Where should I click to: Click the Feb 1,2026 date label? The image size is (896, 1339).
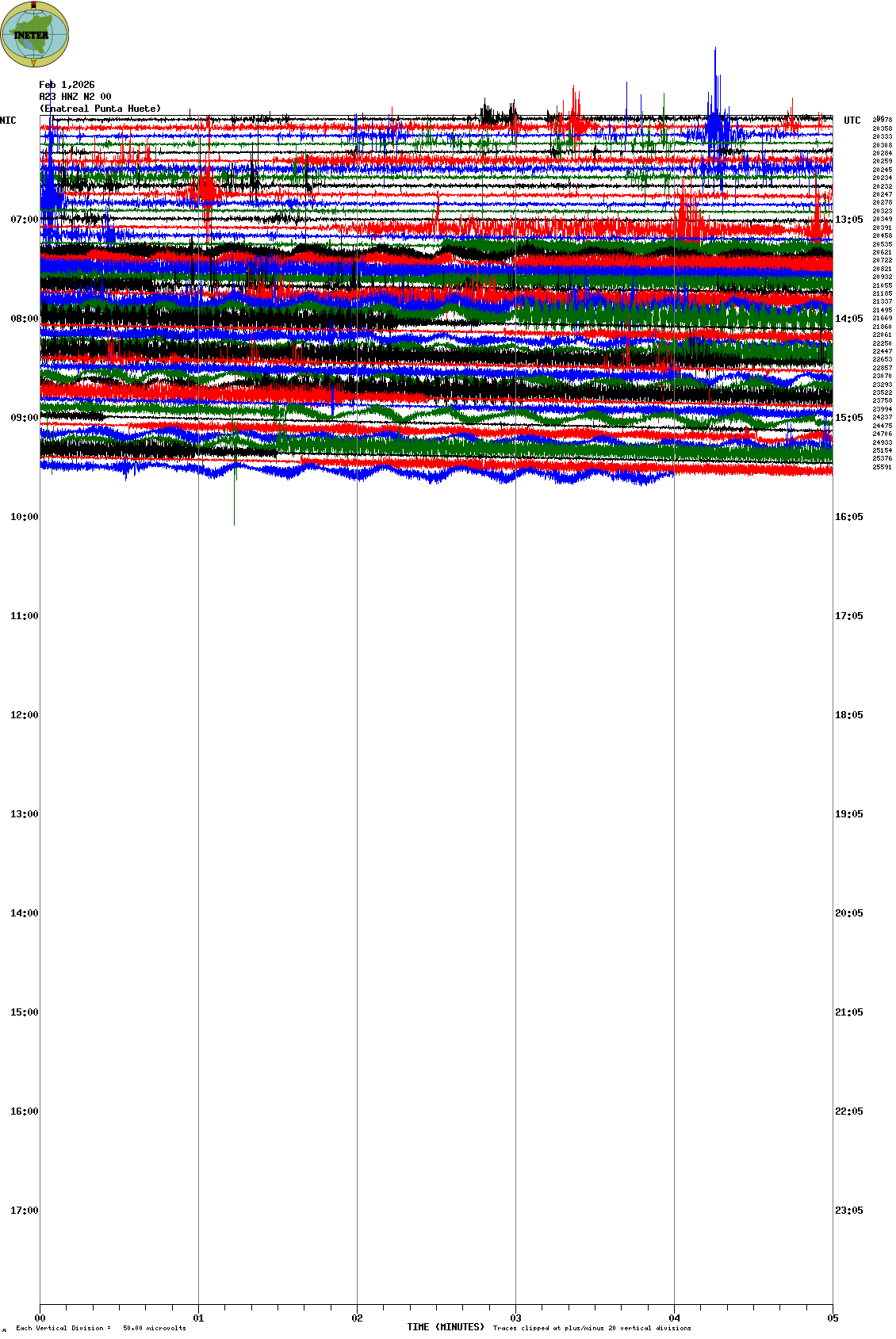pos(67,85)
